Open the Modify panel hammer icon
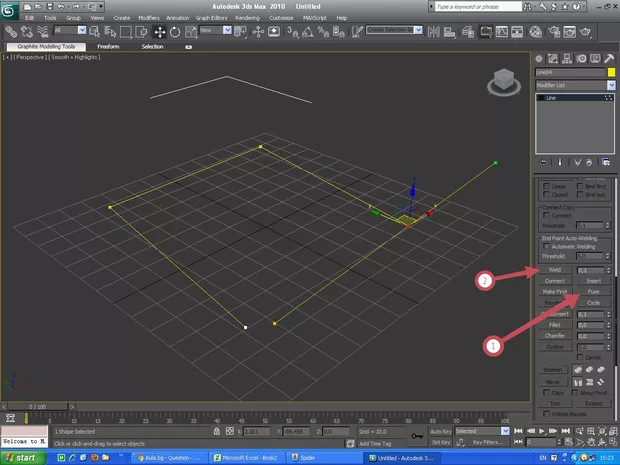The image size is (620, 465). [x=609, y=58]
